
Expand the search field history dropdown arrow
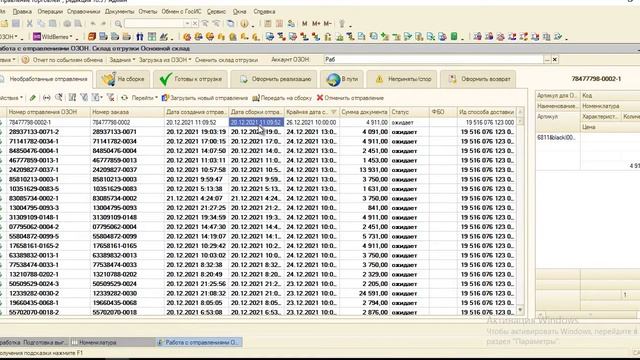[x=187, y=24]
